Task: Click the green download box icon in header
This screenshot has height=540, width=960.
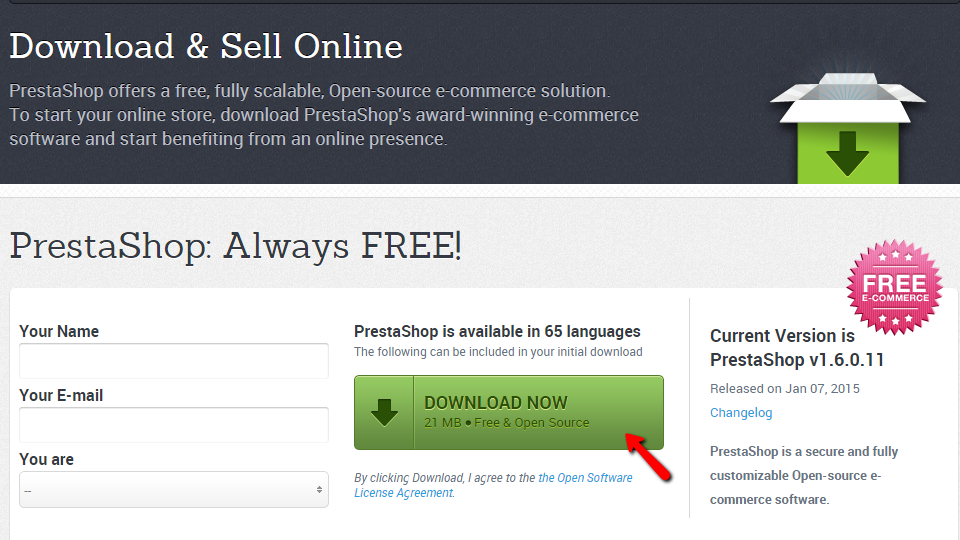Action: tap(847, 130)
